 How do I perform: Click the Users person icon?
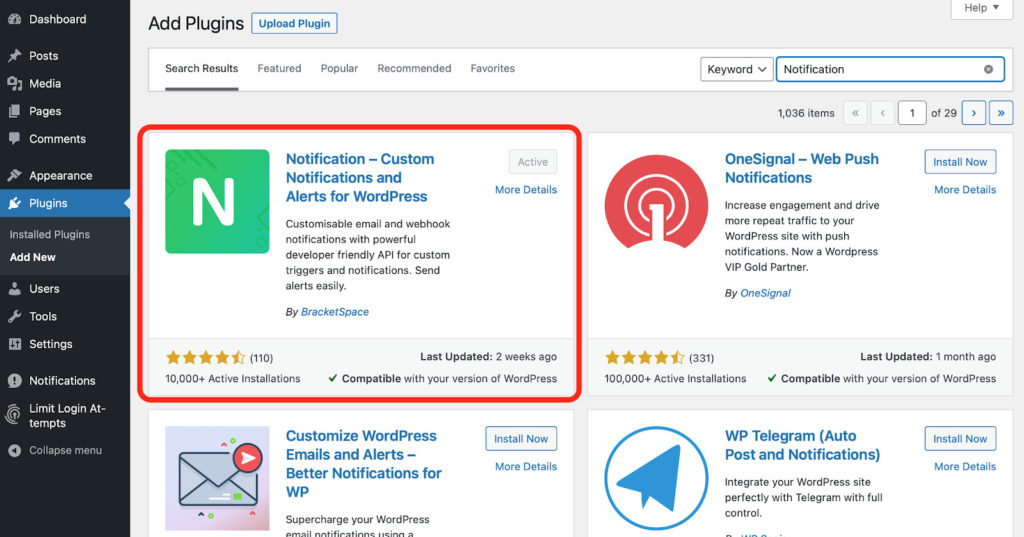click(14, 288)
